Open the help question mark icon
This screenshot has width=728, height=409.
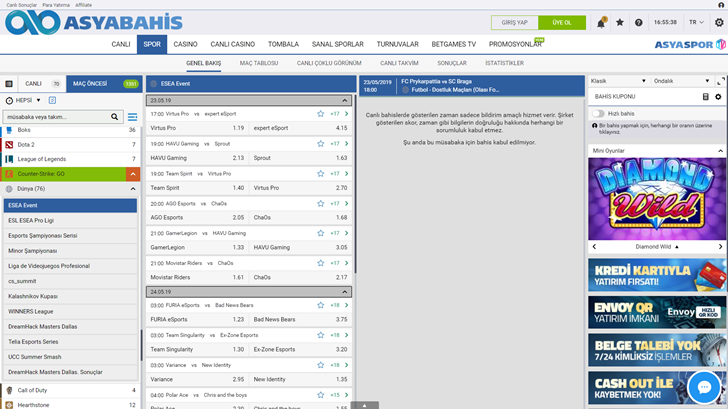[x=639, y=22]
